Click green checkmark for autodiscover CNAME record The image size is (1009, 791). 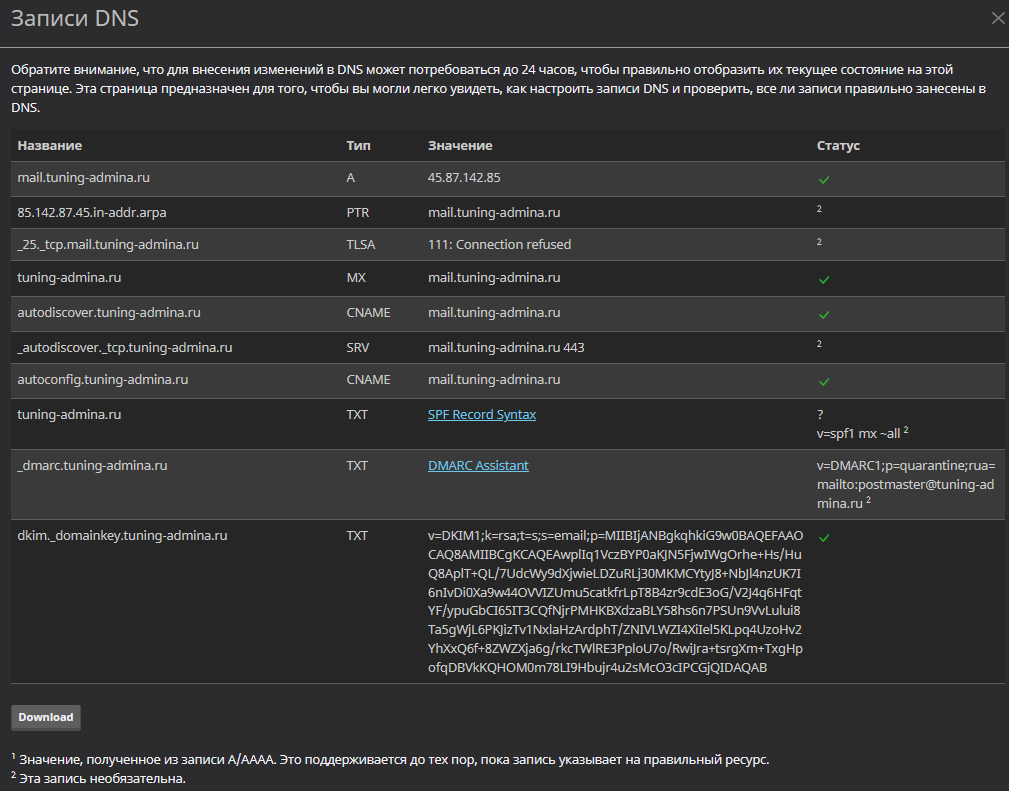tap(824, 315)
